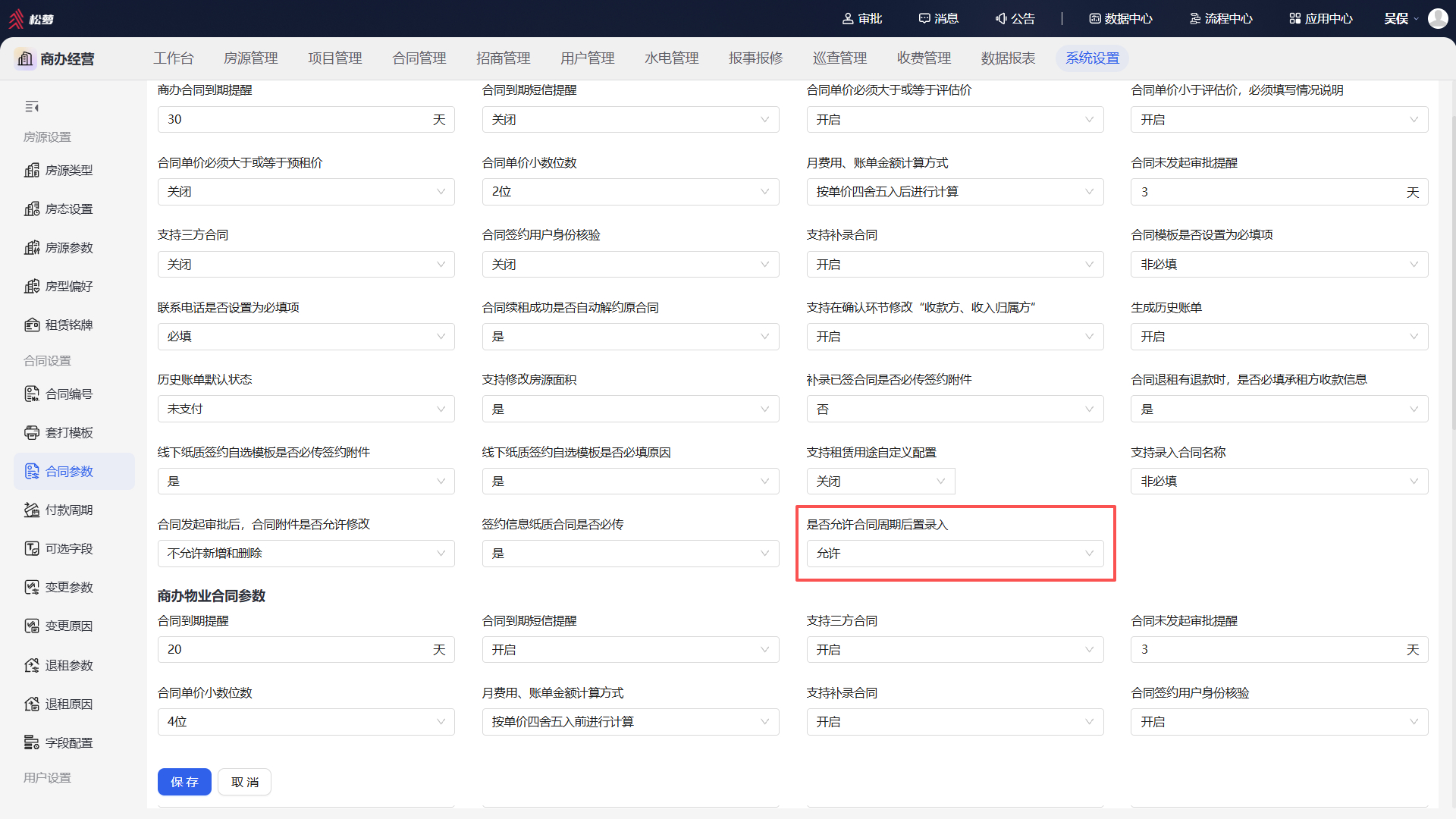This screenshot has height=819, width=1456.
Task: Click the 房源设置 sidebar group label
Action: coord(47,137)
